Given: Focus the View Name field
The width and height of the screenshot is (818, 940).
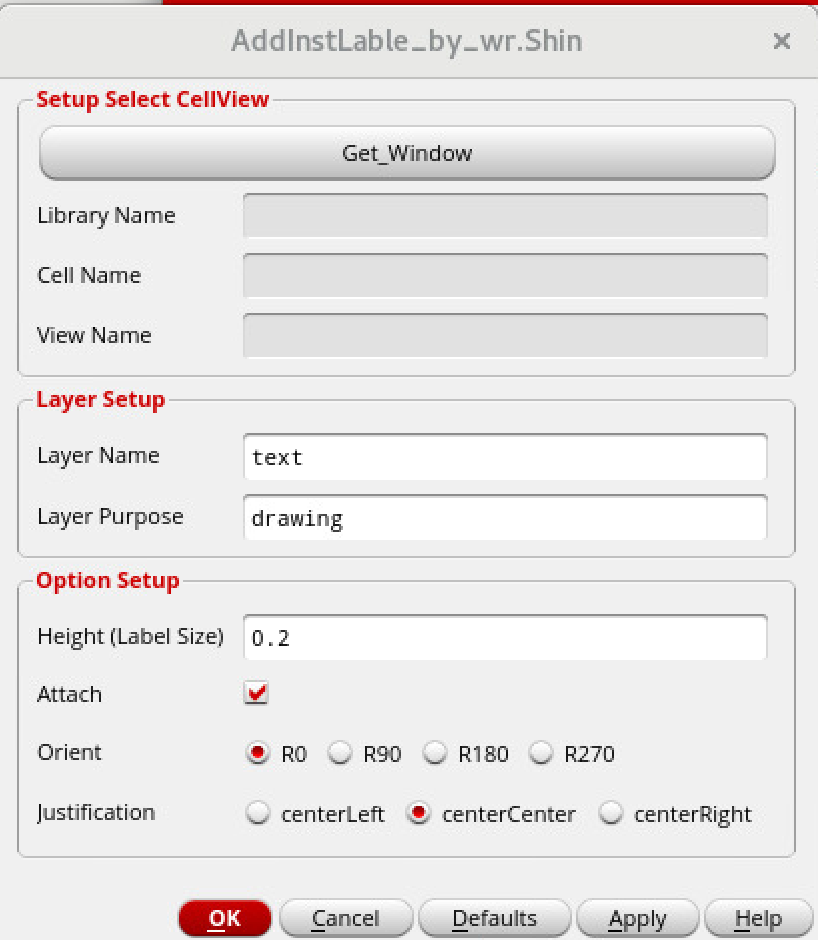Looking at the screenshot, I should pyautogui.click(x=505, y=335).
